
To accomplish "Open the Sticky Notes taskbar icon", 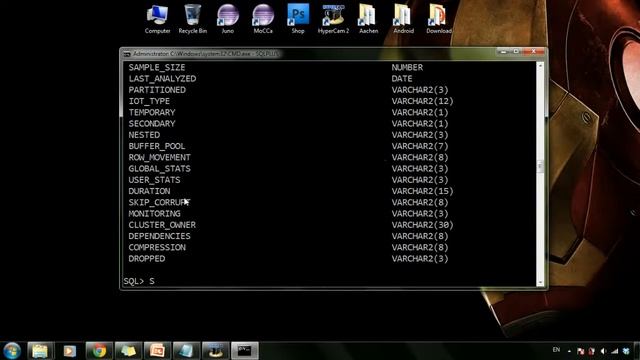I will [x=128, y=351].
